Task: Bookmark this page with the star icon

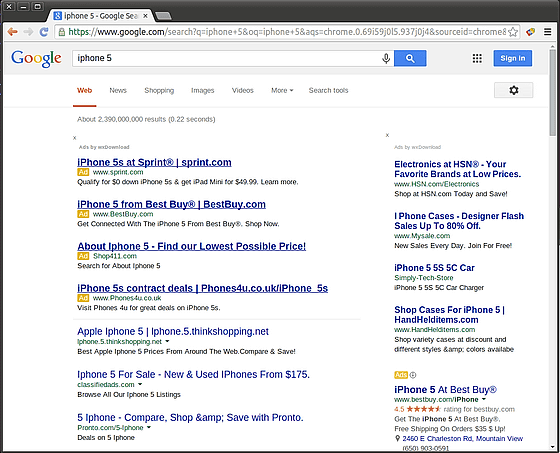Action: pos(513,32)
